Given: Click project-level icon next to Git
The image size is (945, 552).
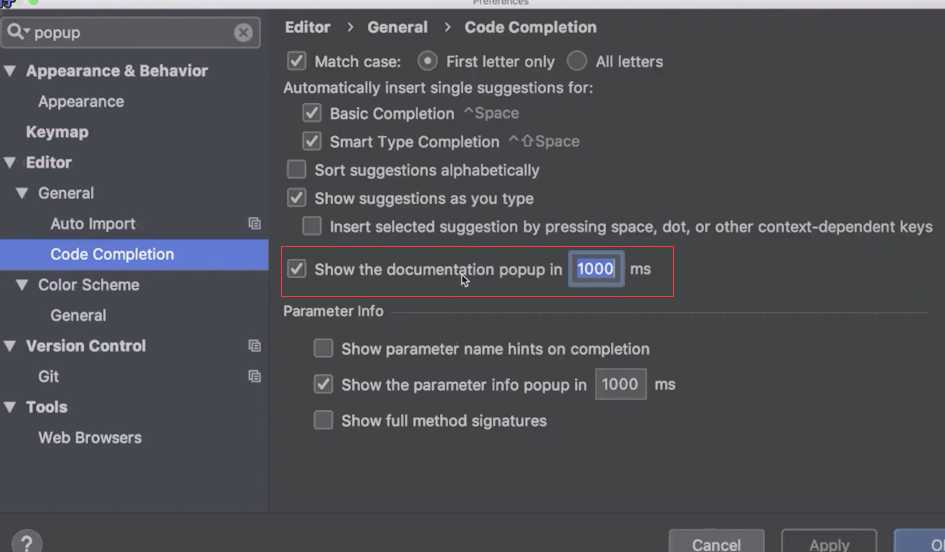Looking at the screenshot, I should click(x=254, y=377).
